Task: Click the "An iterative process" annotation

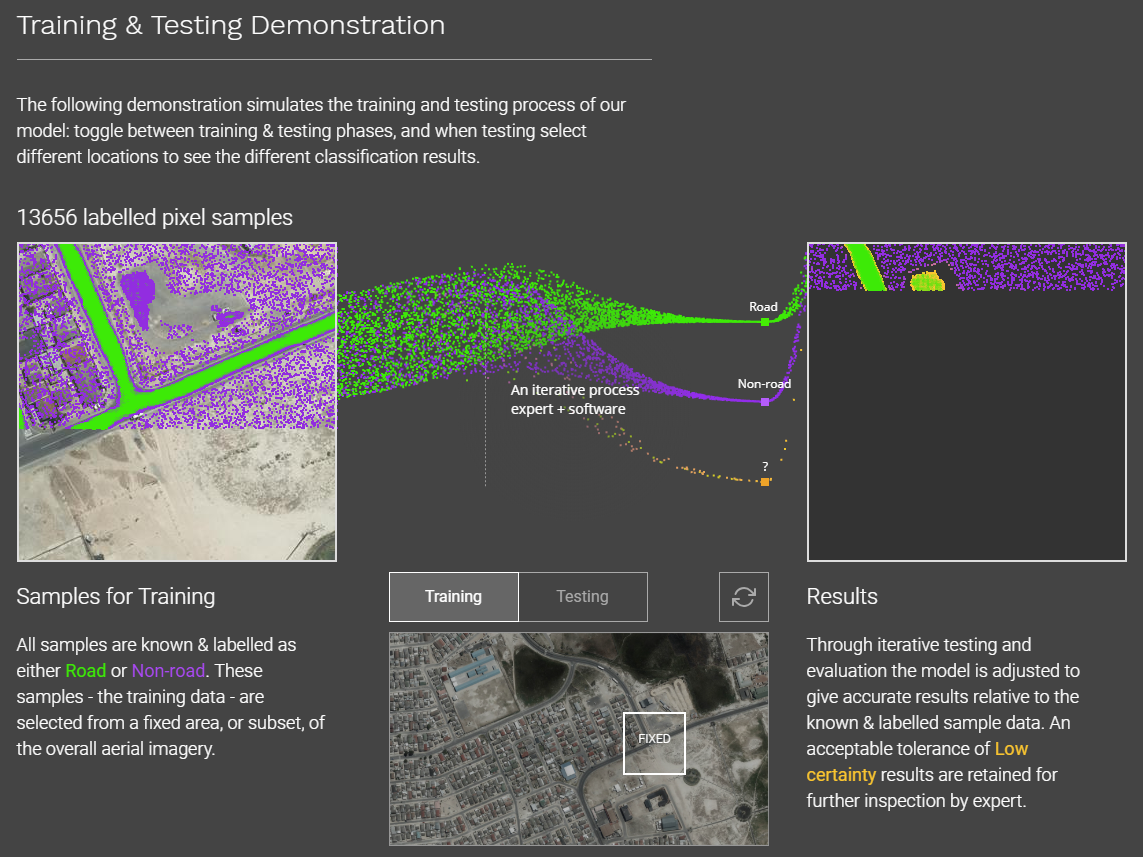Action: click(574, 390)
